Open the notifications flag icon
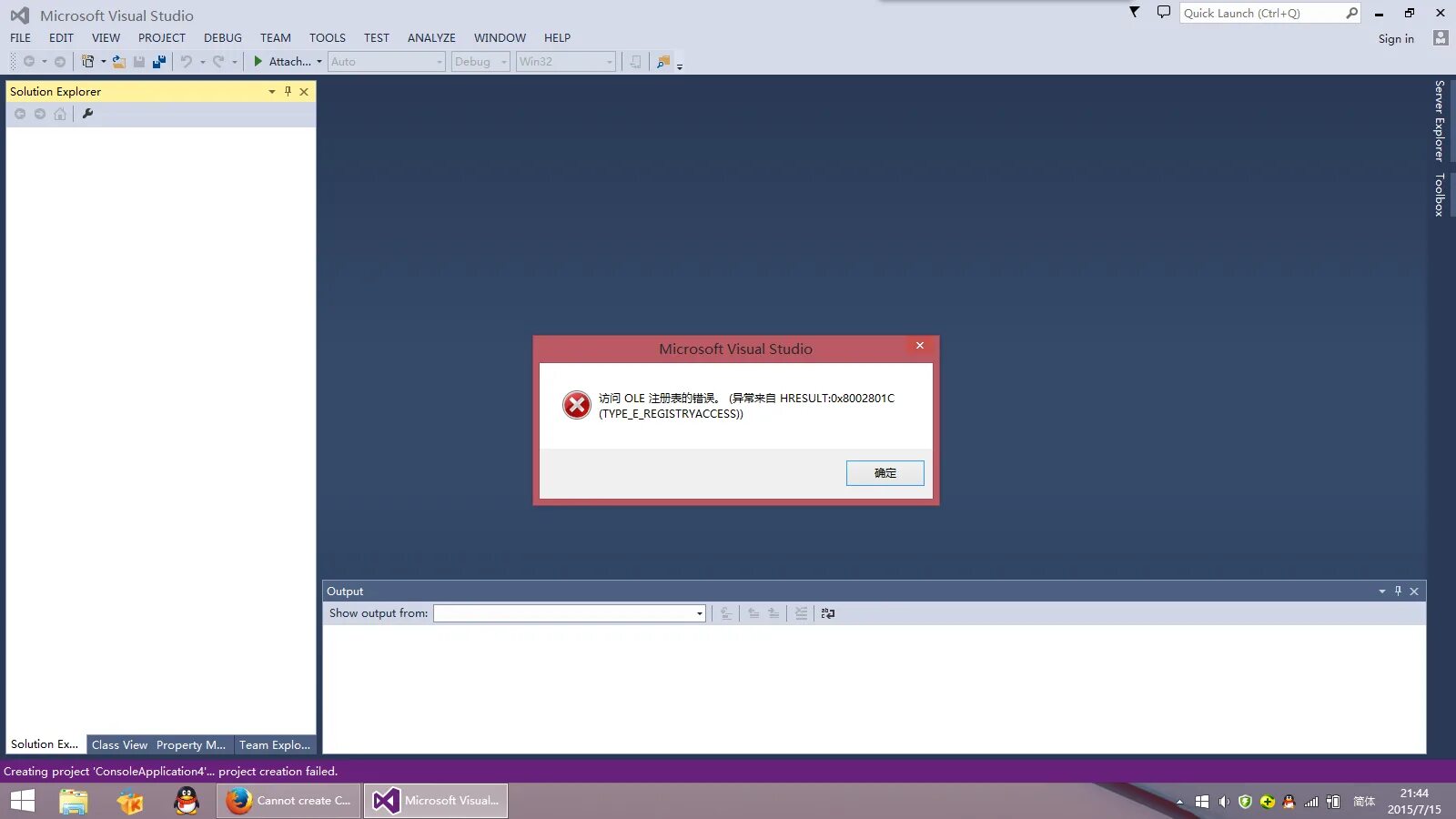Viewport: 1456px width, 819px height. (1135, 12)
